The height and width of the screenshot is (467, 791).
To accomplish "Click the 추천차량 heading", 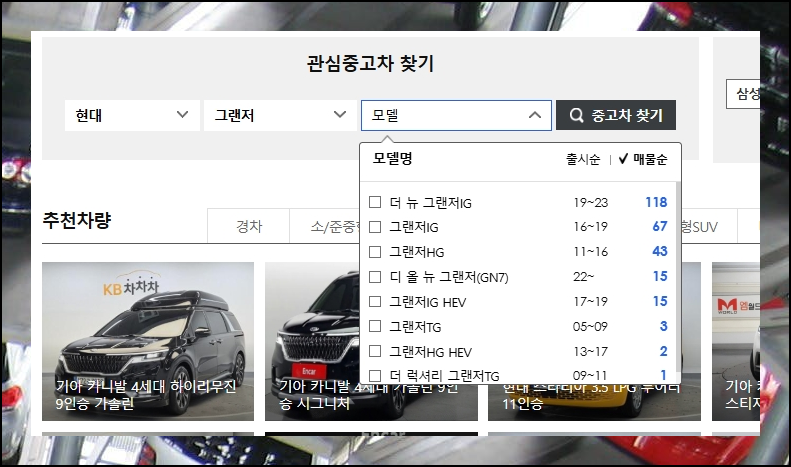I will pyautogui.click(x=77, y=220).
